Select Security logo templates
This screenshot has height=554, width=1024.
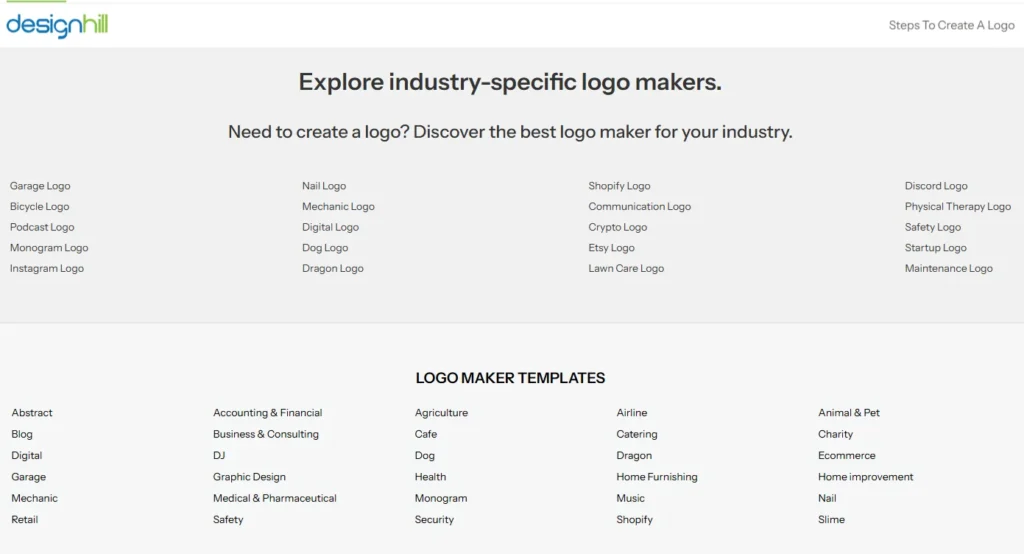pos(434,520)
